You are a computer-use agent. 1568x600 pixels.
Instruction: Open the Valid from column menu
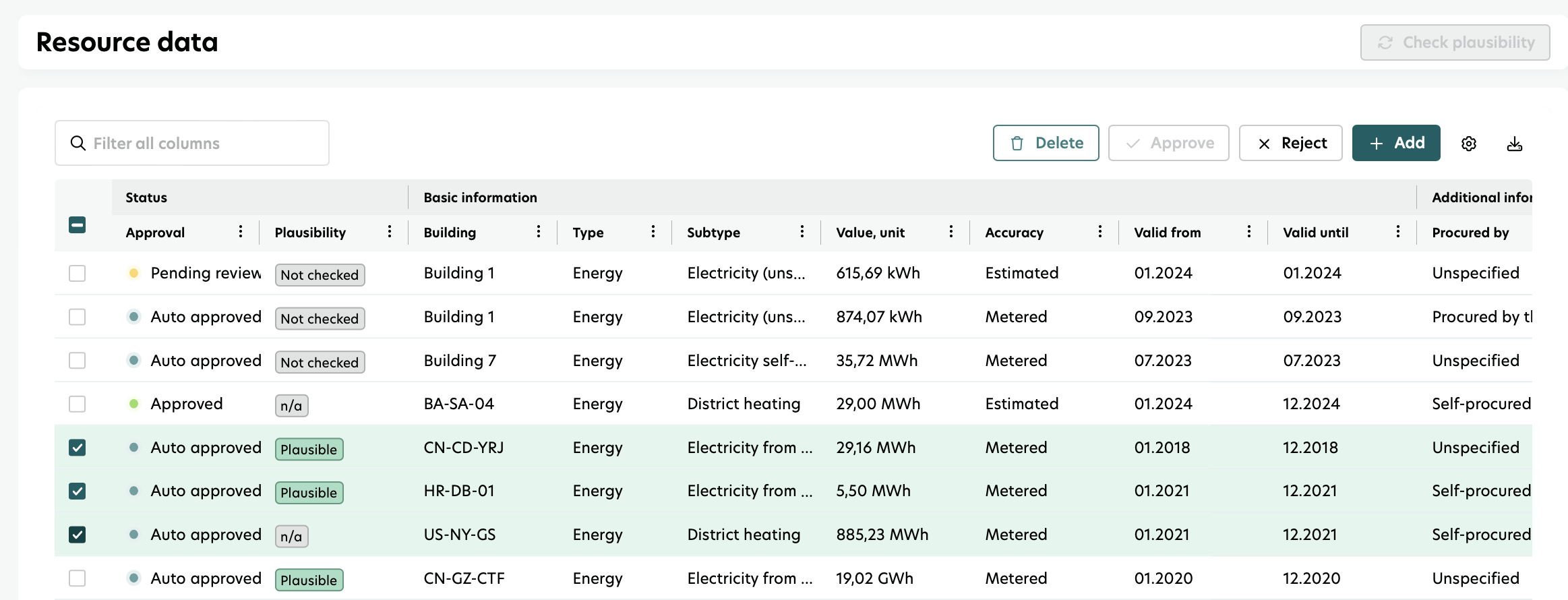click(x=1249, y=232)
